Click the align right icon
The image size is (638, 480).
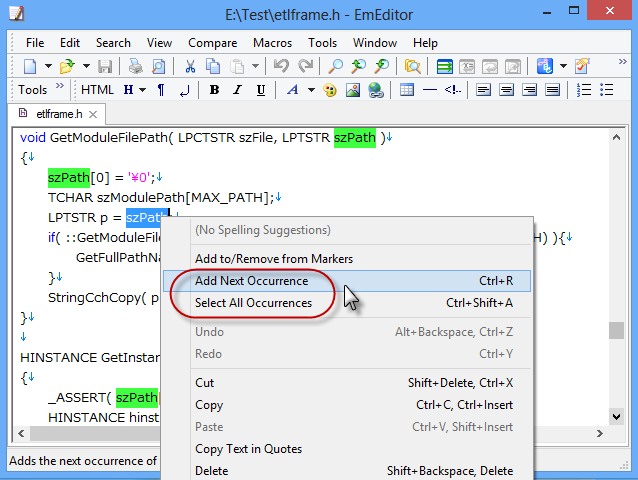pyautogui.click(x=529, y=90)
